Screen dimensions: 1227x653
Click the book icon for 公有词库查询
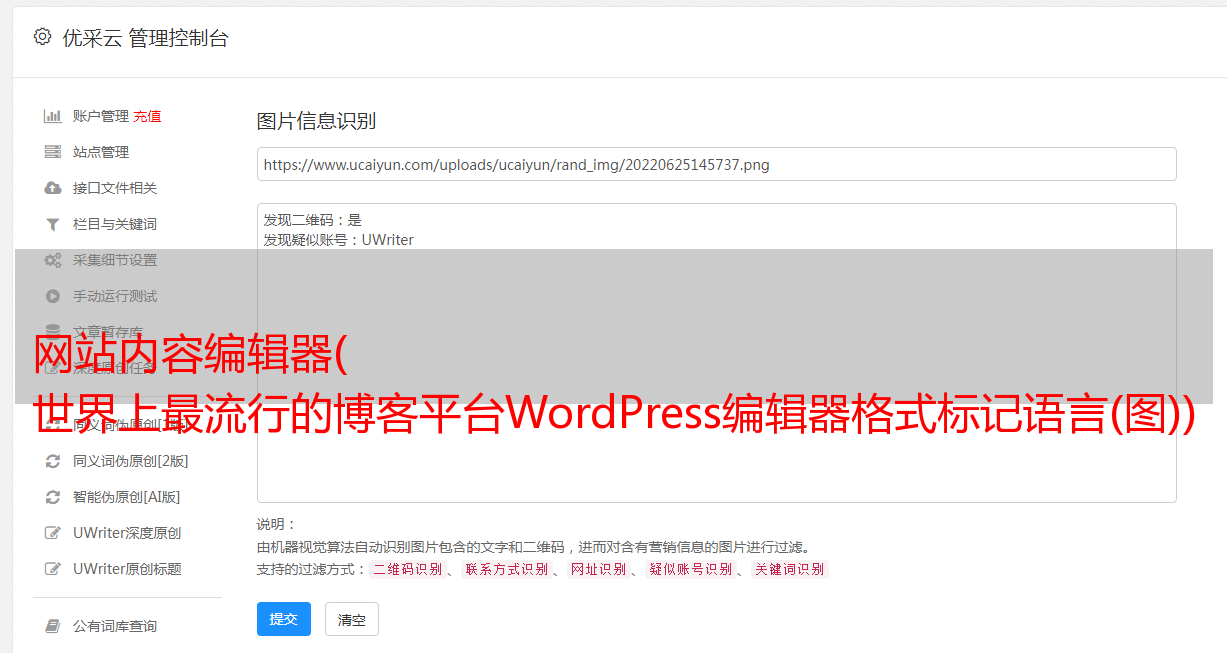53,626
